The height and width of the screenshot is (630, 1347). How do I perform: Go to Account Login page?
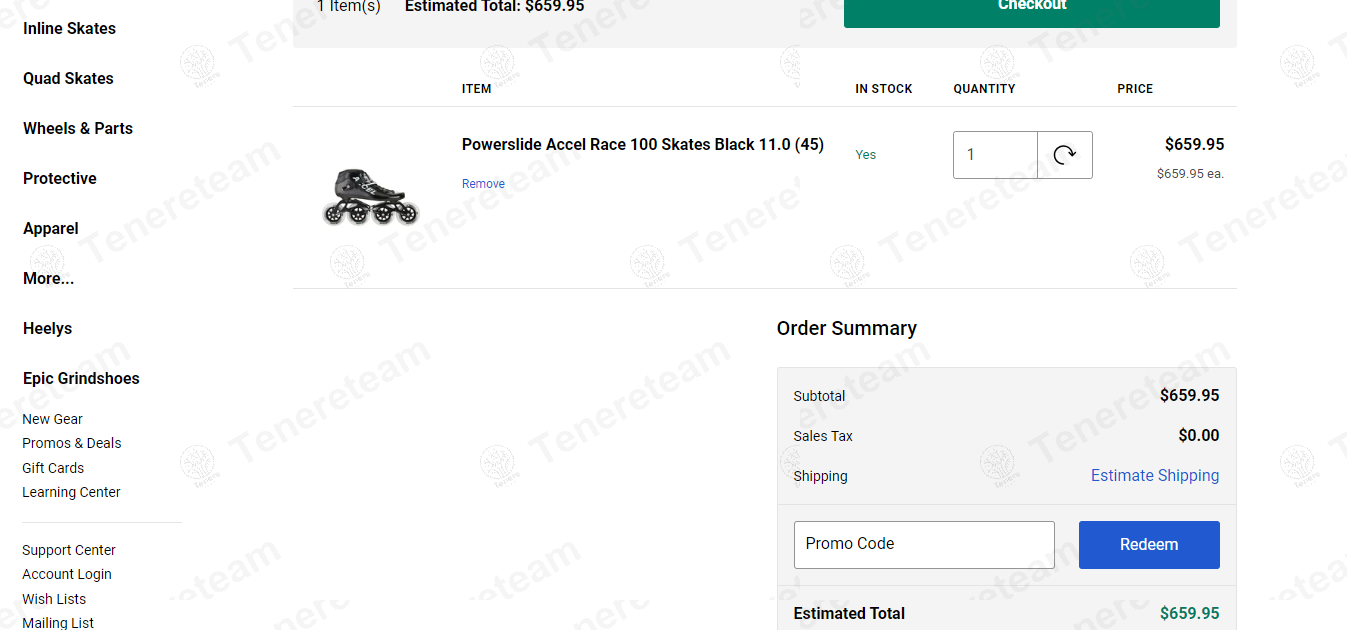[x=67, y=575]
